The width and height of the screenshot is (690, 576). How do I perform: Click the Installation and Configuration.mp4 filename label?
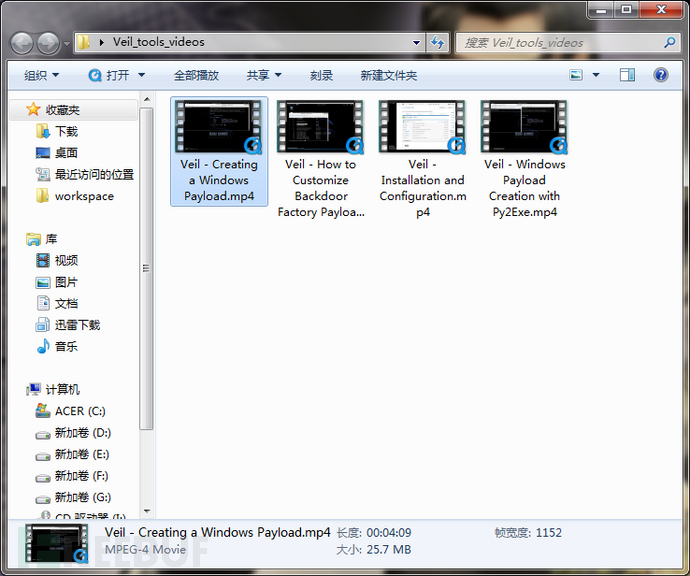click(422, 188)
